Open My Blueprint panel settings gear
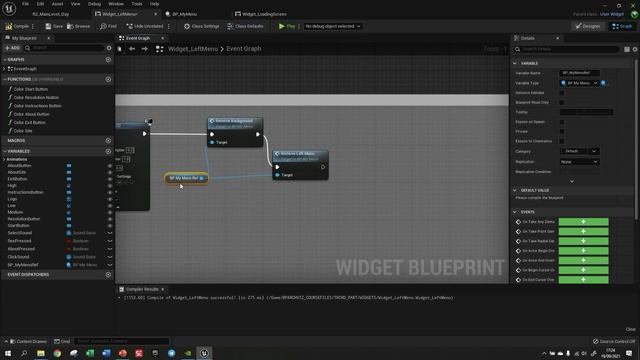The height and width of the screenshot is (360, 640). point(109,48)
